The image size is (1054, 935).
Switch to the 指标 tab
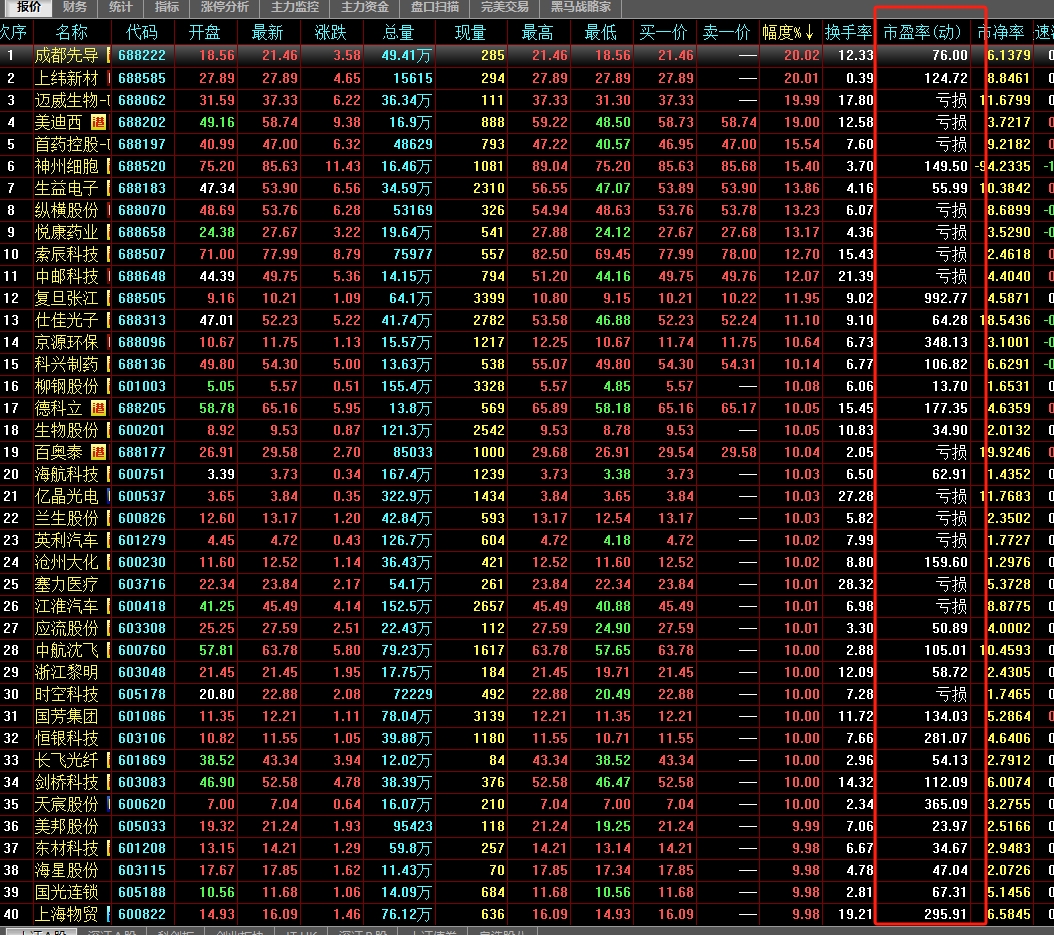coord(167,7)
